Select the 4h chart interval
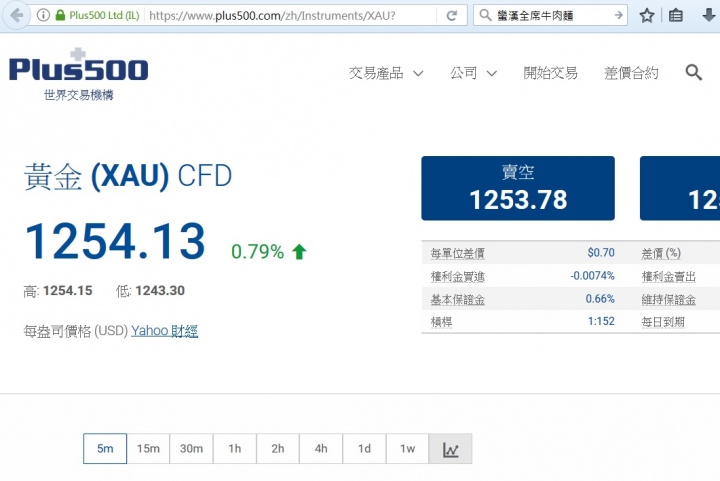 point(321,448)
